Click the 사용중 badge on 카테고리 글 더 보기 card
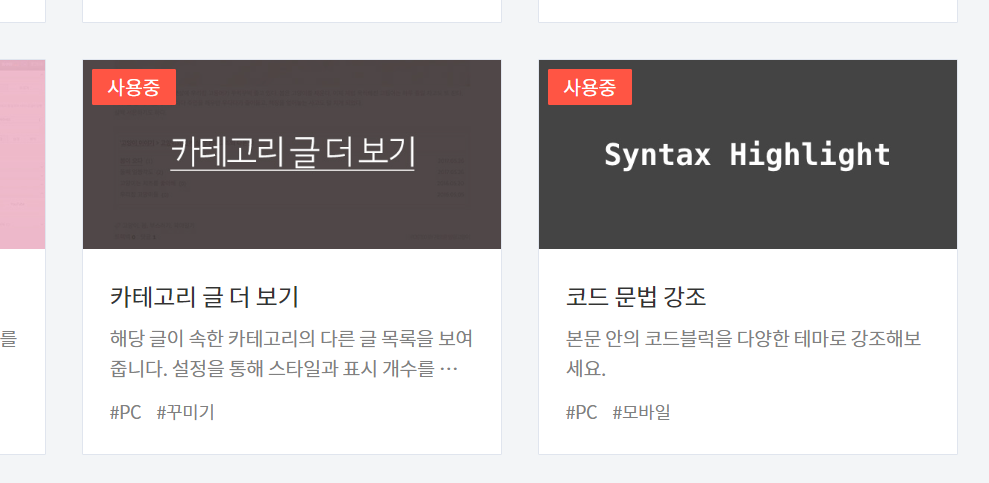The image size is (989, 483). pyautogui.click(x=134, y=87)
